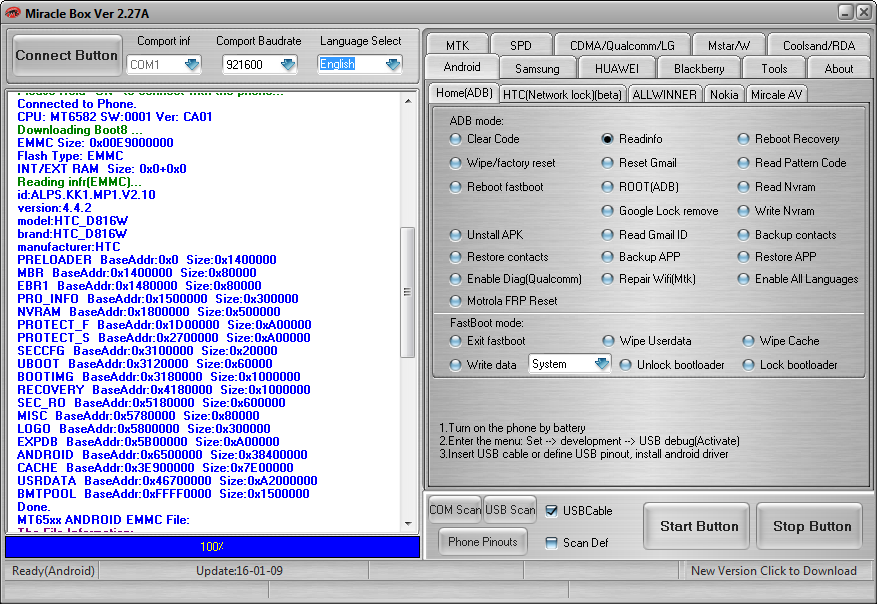Switch to the Samsung tab
Viewport: 877px width, 604px height.
(x=537, y=69)
